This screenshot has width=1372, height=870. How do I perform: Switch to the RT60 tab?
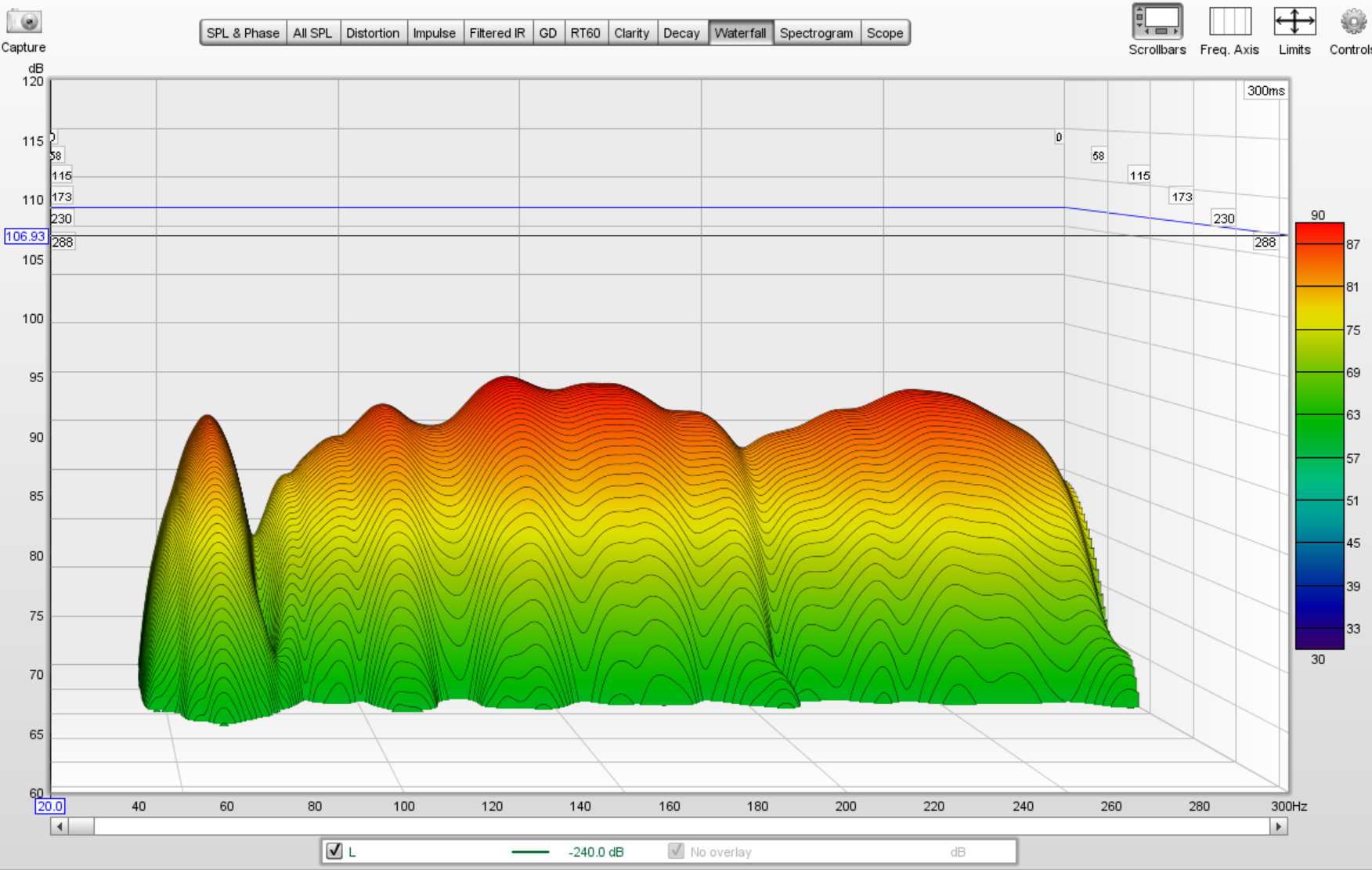586,33
